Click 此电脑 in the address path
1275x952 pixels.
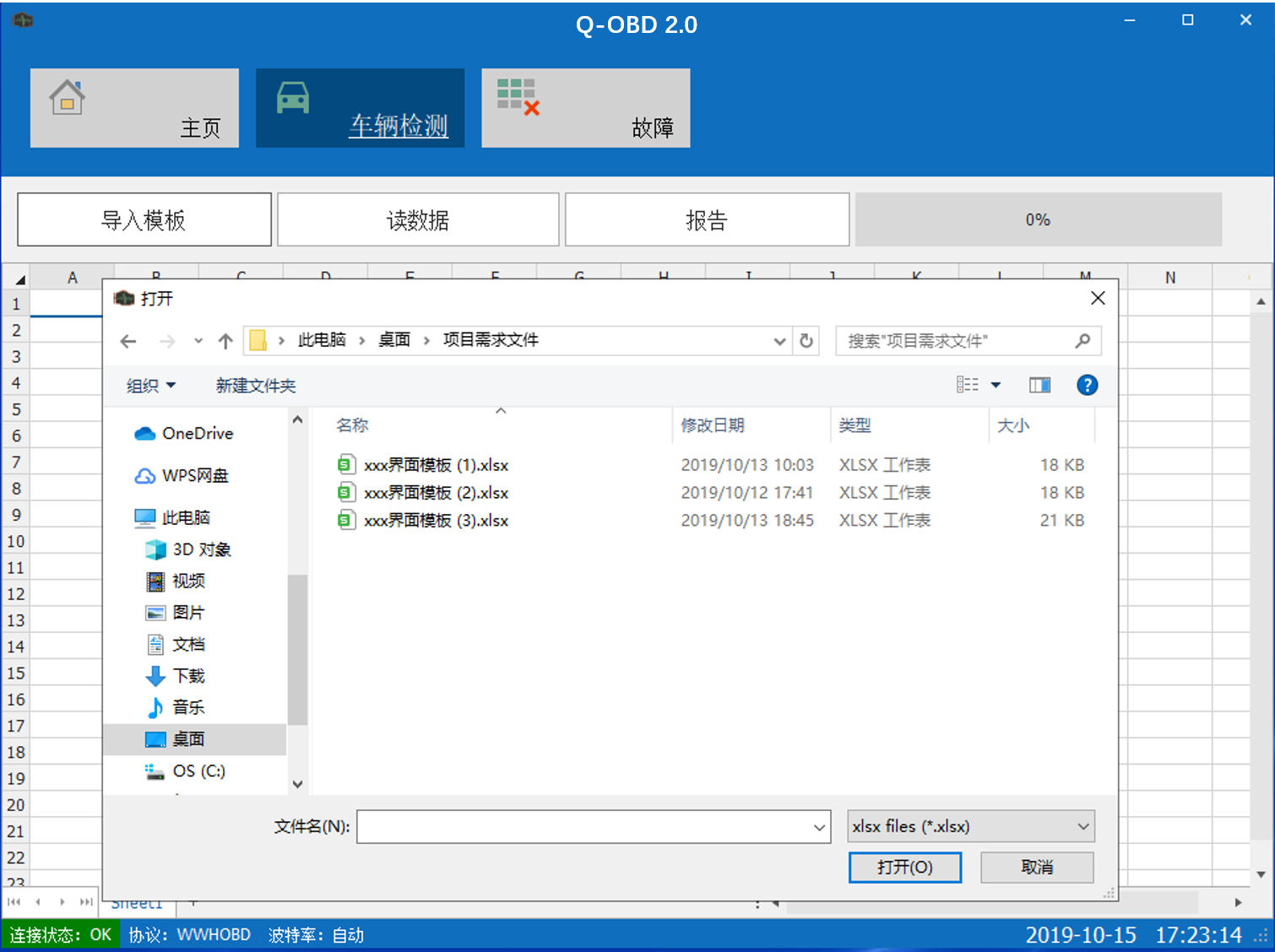[322, 340]
